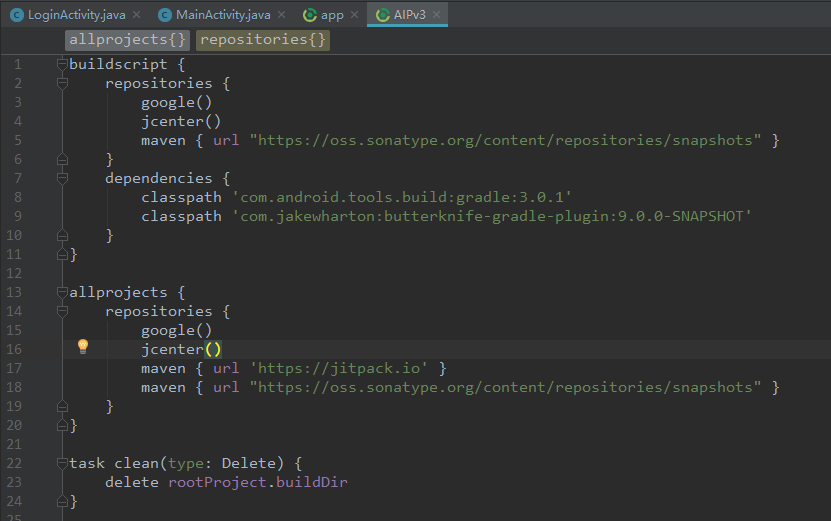Click the repositories keyword on line 2
This screenshot has width=831, height=521.
pyautogui.click(x=158, y=83)
